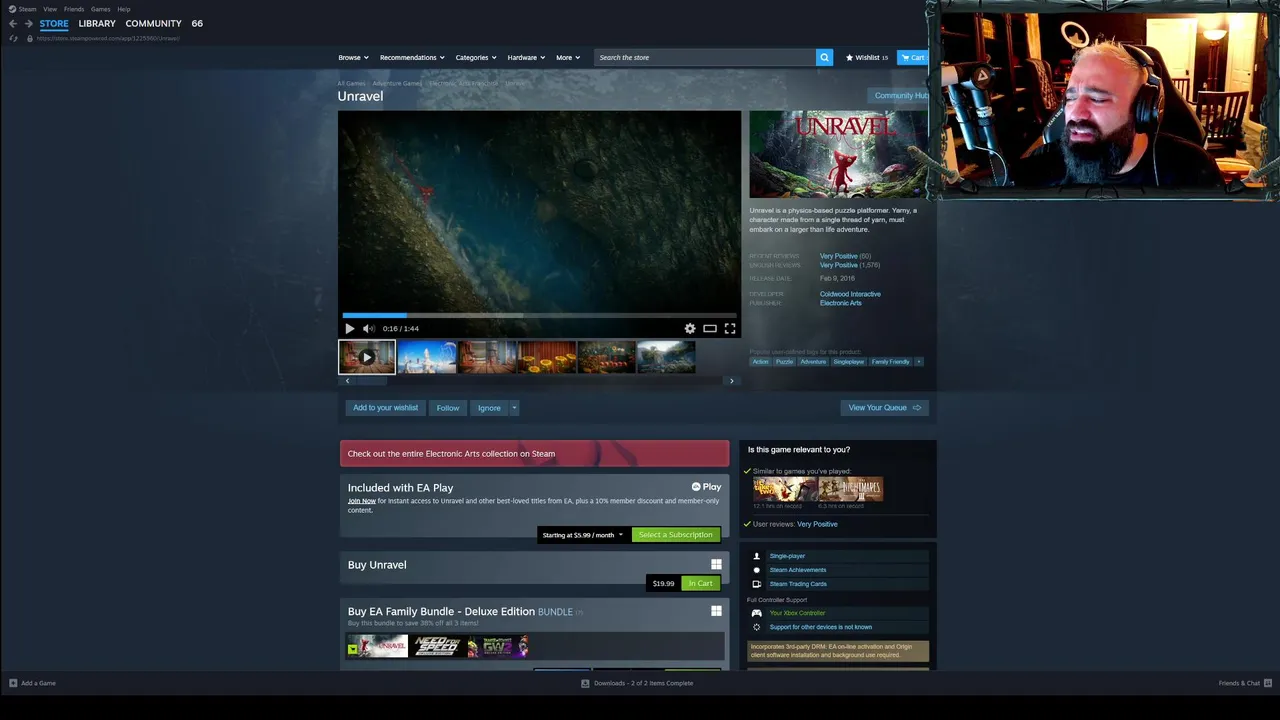This screenshot has width=1280, height=720.
Task: Click the Follow button
Action: pos(448,408)
